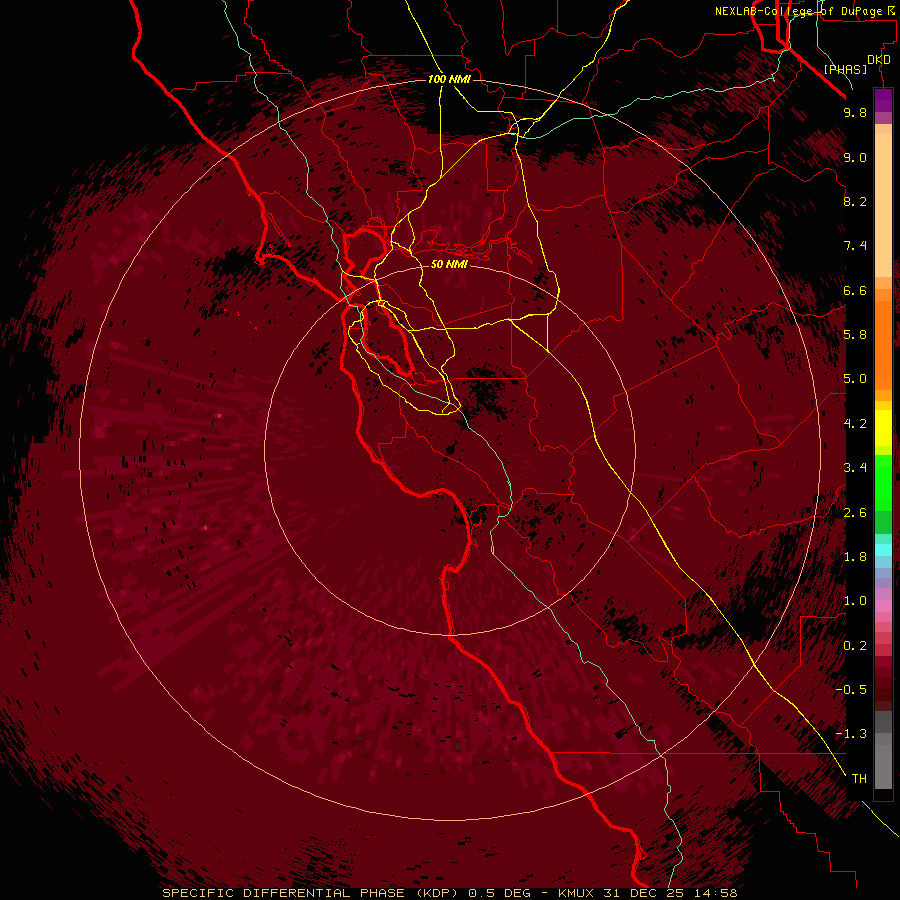Pick the pink swatch in the color bar

[x=883, y=606]
